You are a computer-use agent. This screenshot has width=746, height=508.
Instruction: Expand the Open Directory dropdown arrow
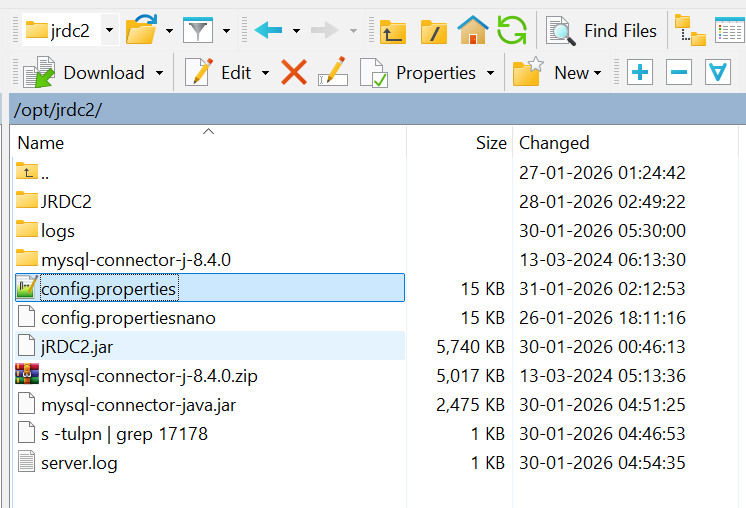point(169,31)
